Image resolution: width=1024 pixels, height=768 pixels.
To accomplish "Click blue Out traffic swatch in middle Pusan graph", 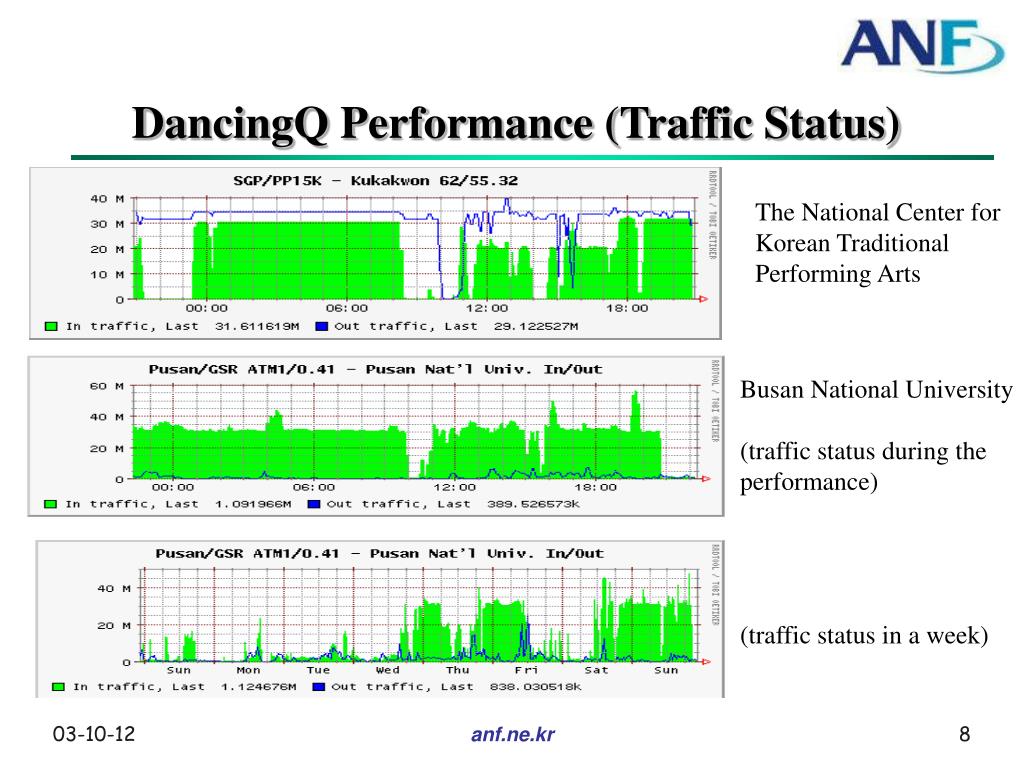I will (313, 504).
